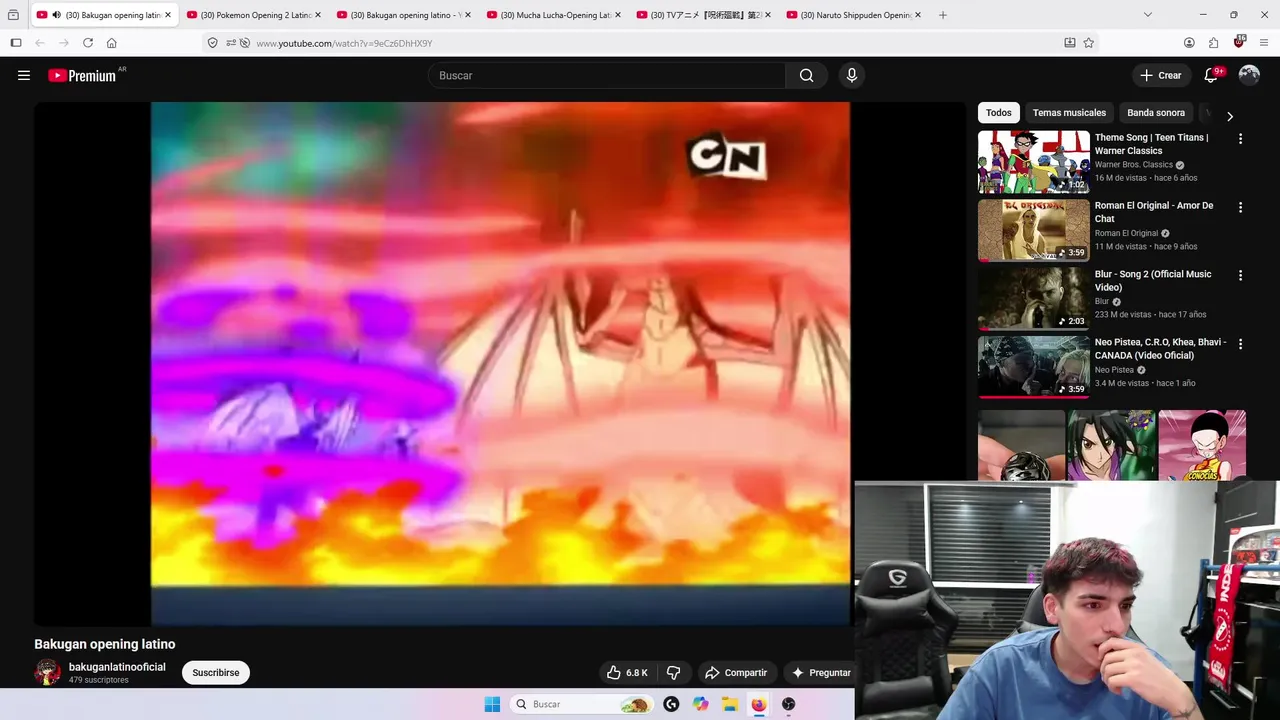The height and width of the screenshot is (720, 1280).
Task: List all tabs dropdown arrow
Action: (1147, 15)
